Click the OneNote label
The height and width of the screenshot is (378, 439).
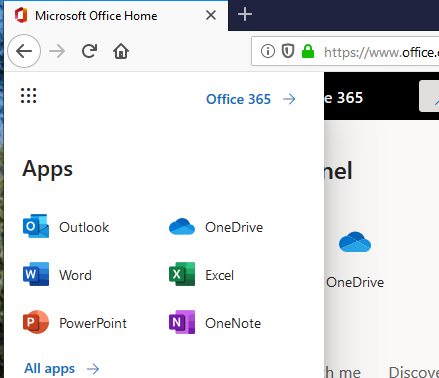[x=233, y=323]
